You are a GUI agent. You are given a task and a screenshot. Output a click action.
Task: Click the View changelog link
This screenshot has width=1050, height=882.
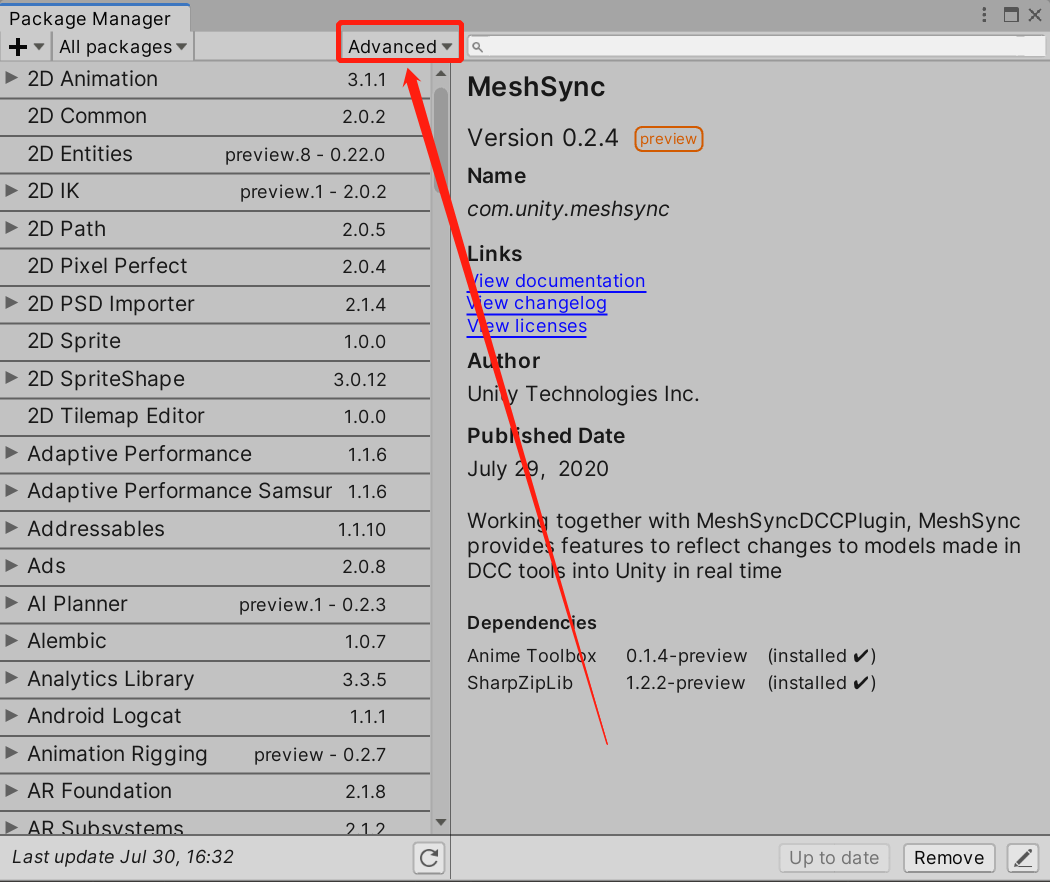point(537,303)
